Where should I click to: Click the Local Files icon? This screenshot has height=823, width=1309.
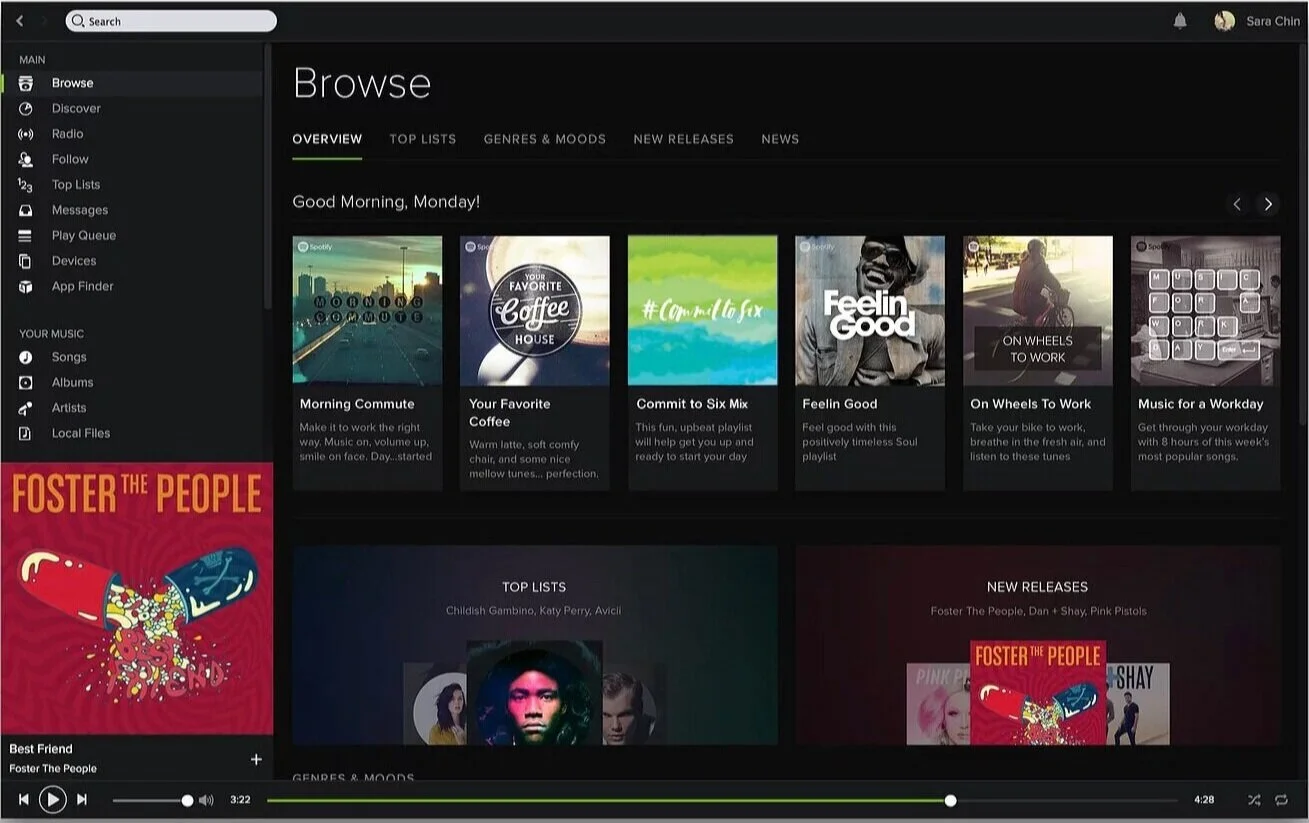tap(26, 434)
